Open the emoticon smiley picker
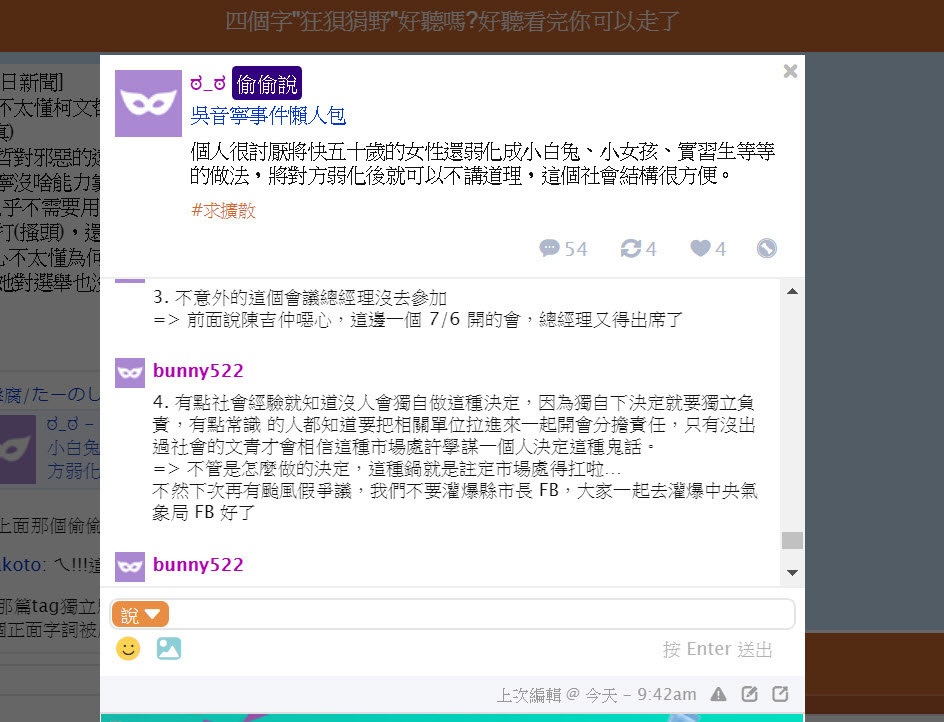944x722 pixels. pos(128,649)
